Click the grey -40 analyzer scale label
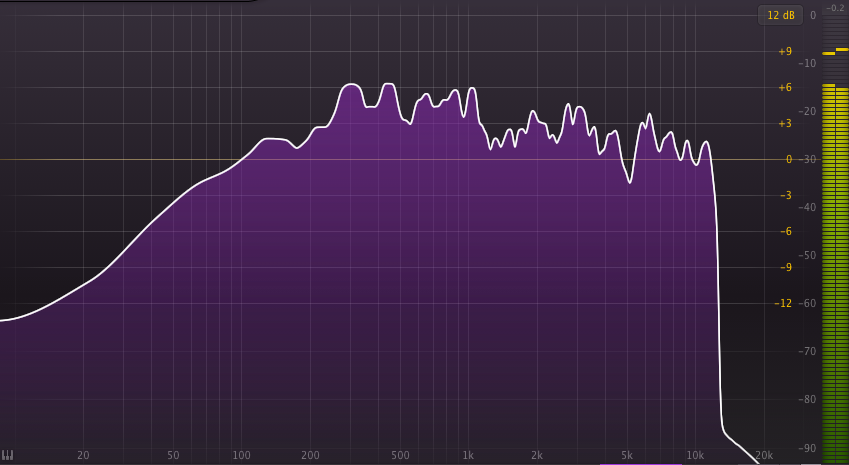 (807, 207)
